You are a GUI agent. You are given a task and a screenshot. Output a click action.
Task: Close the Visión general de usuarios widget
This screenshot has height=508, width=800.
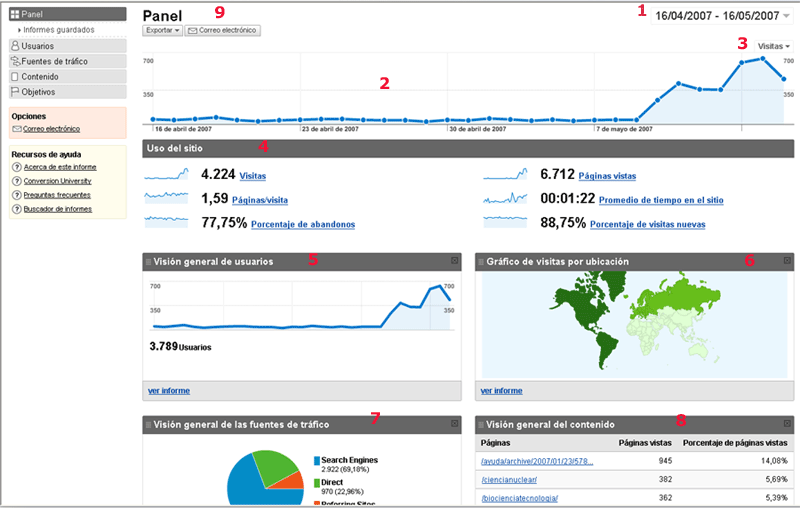454,261
